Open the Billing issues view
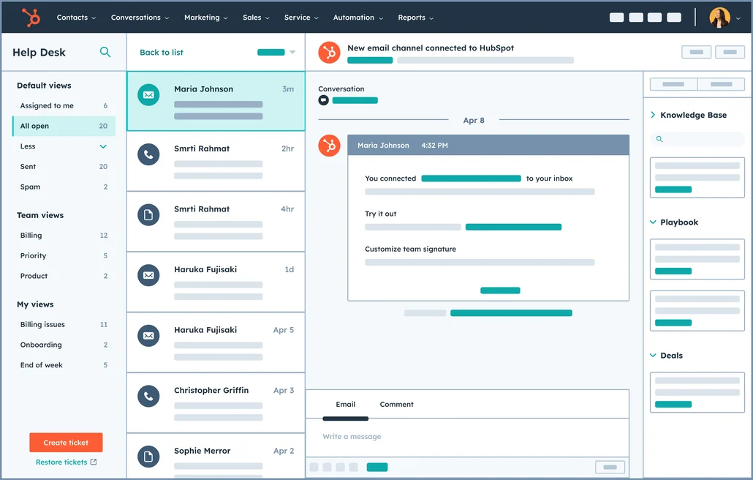 [64, 324]
